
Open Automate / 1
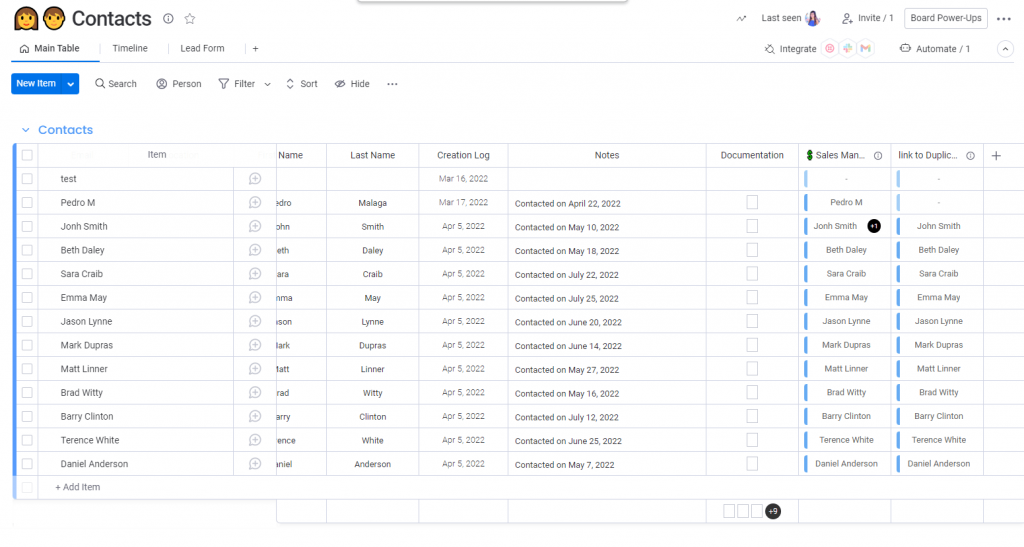click(x=935, y=49)
